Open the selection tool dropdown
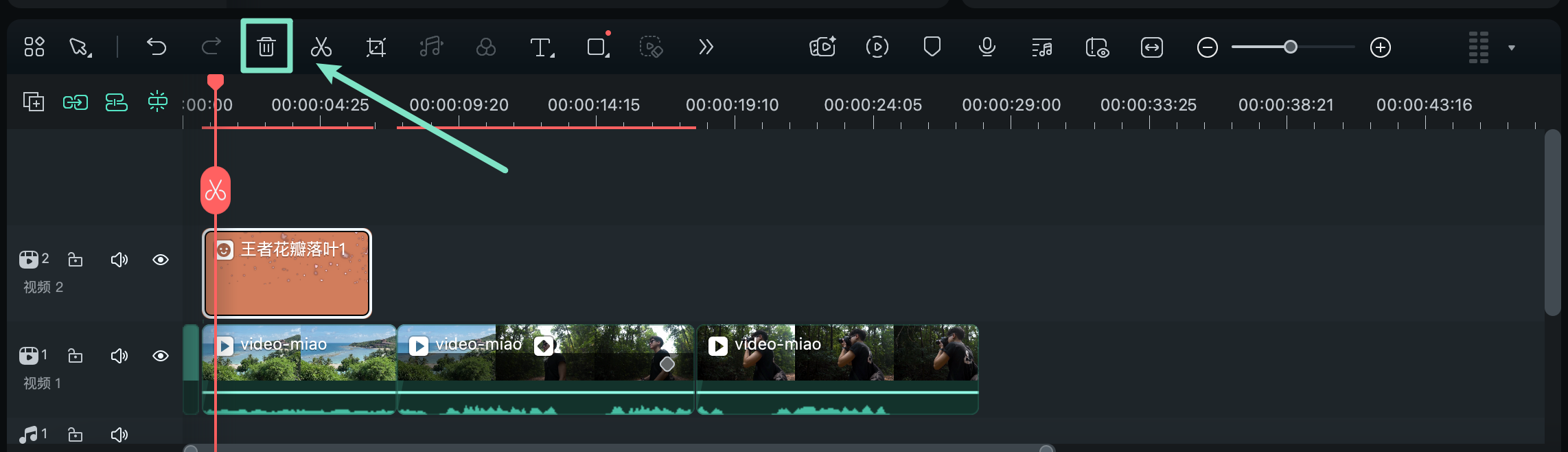This screenshot has height=452, width=1568. [80, 47]
